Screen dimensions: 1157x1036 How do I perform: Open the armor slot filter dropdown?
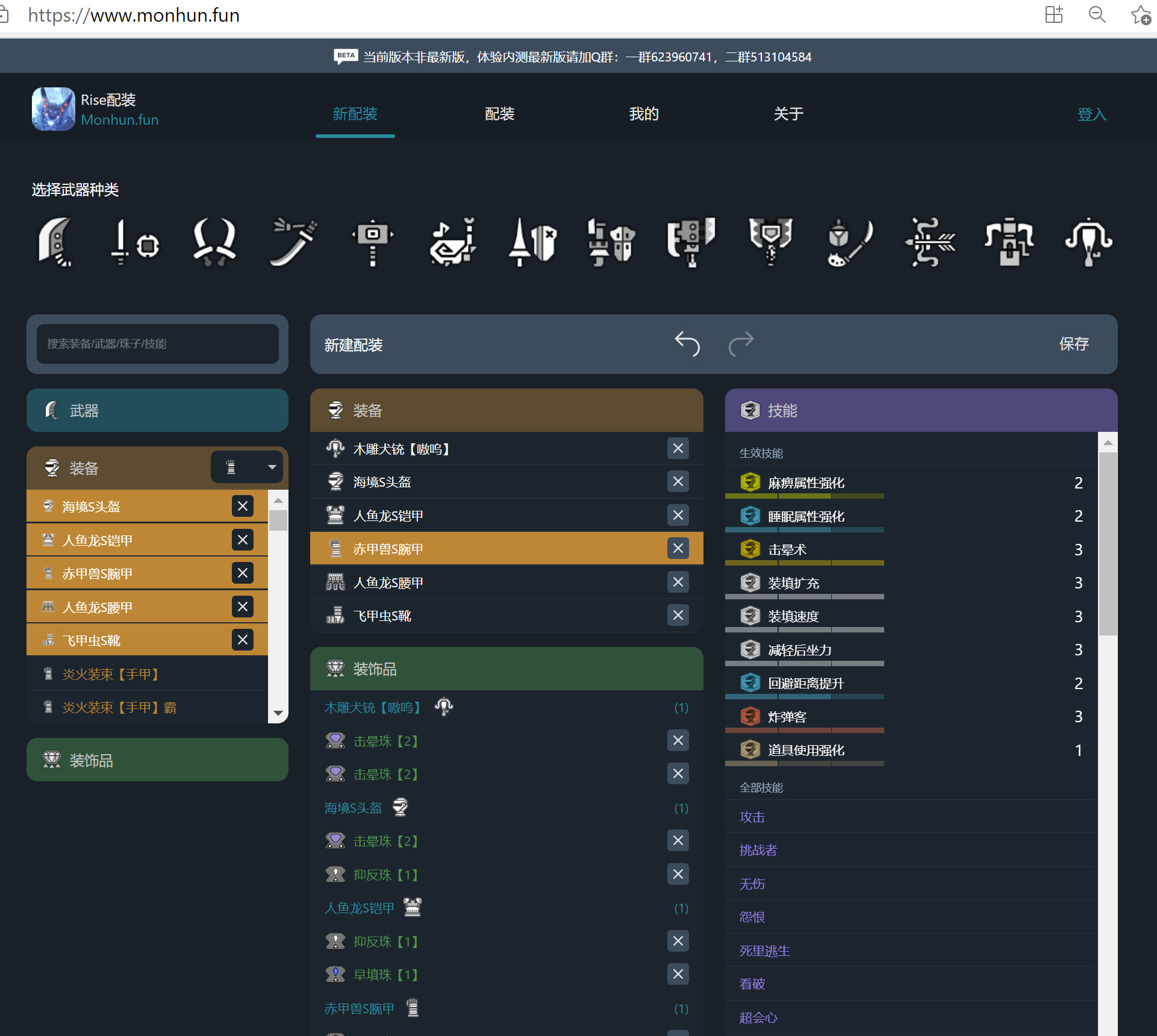pyautogui.click(x=247, y=467)
